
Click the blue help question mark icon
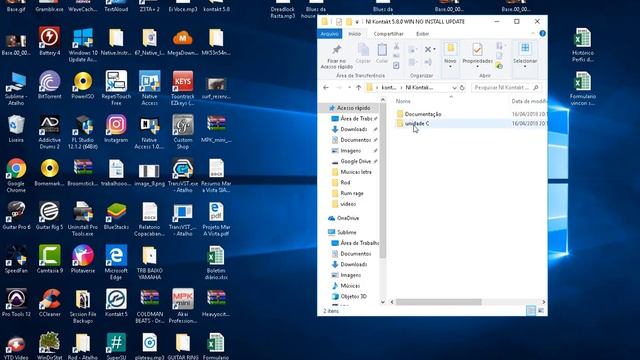click(542, 33)
